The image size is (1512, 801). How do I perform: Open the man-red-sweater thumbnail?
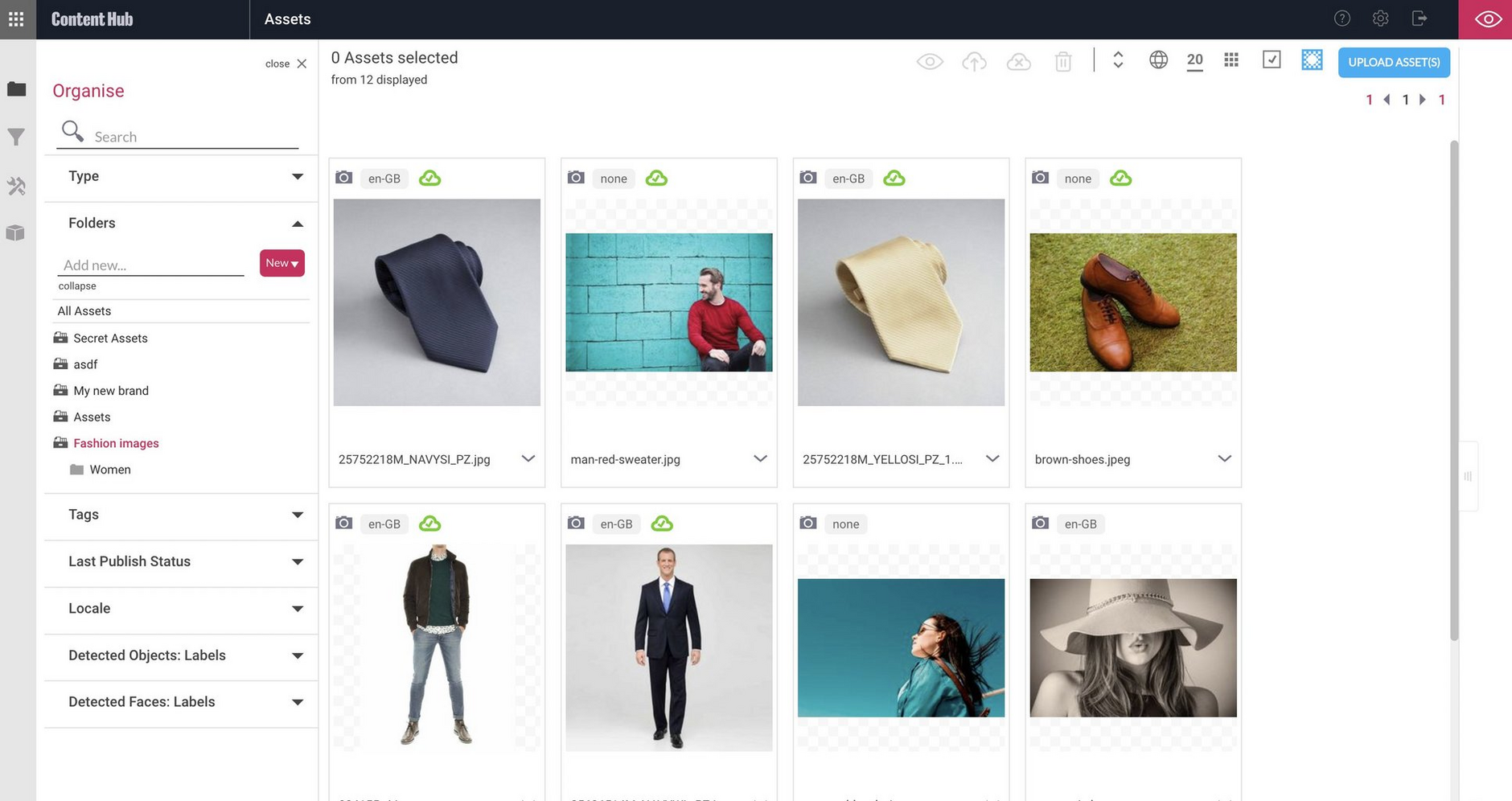click(x=669, y=302)
